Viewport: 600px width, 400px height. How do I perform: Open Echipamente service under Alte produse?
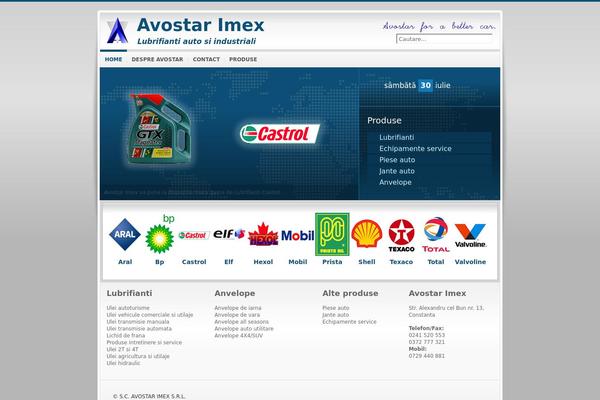tap(349, 322)
